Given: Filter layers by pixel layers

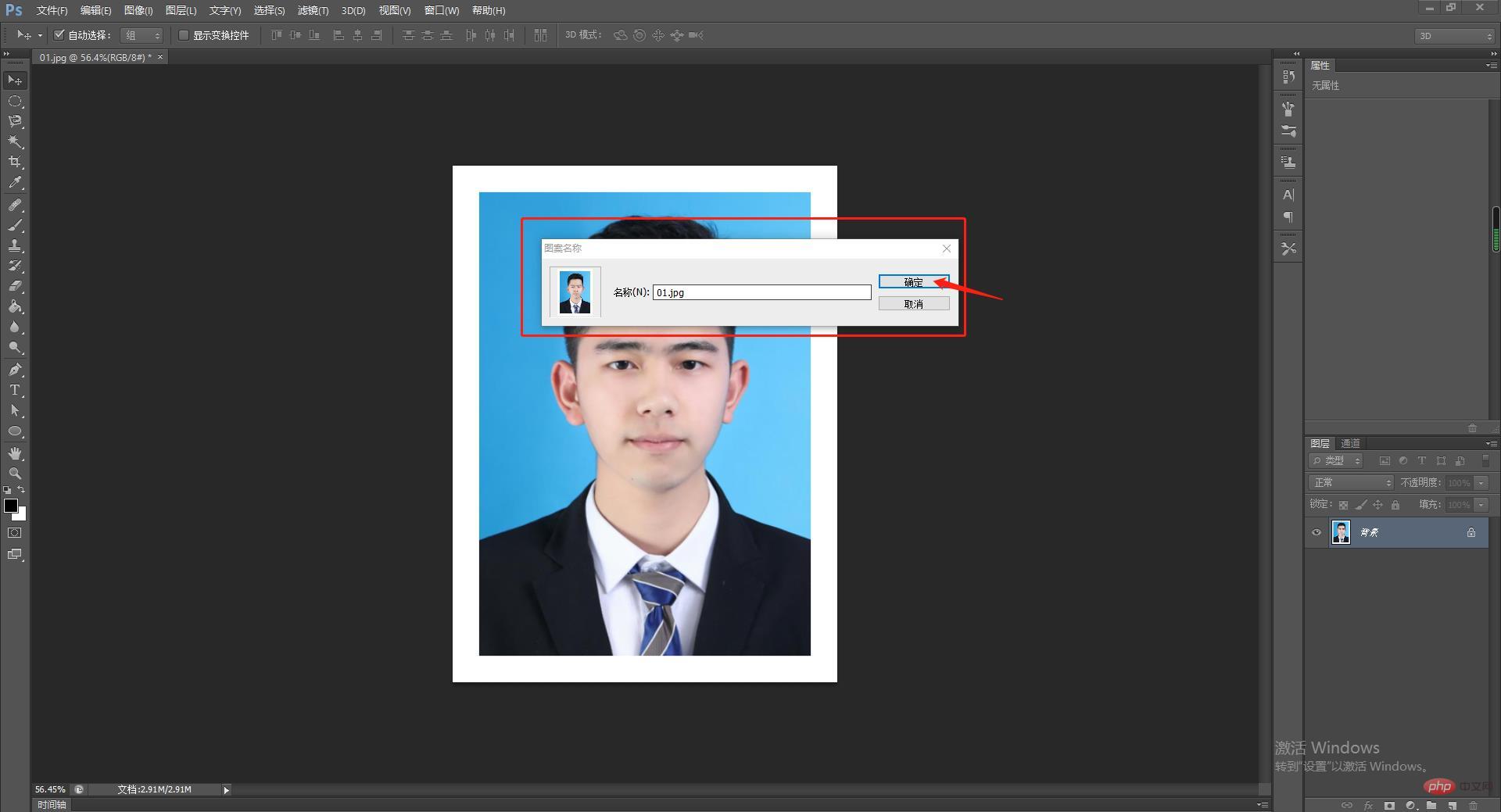Looking at the screenshot, I should click(x=1385, y=461).
